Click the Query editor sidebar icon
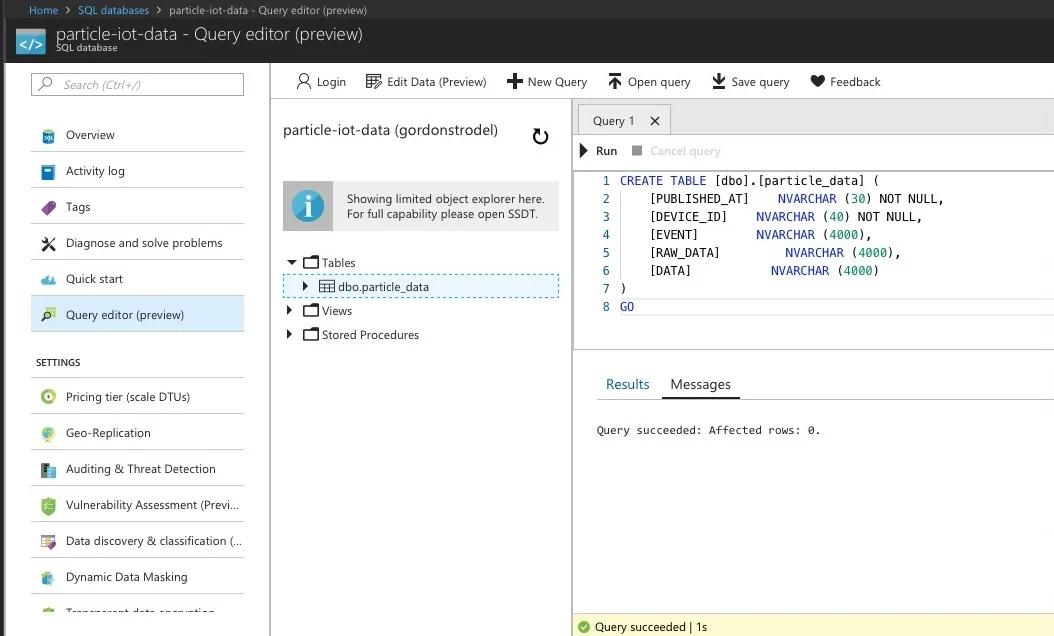This screenshot has width=1054, height=636. click(48, 315)
